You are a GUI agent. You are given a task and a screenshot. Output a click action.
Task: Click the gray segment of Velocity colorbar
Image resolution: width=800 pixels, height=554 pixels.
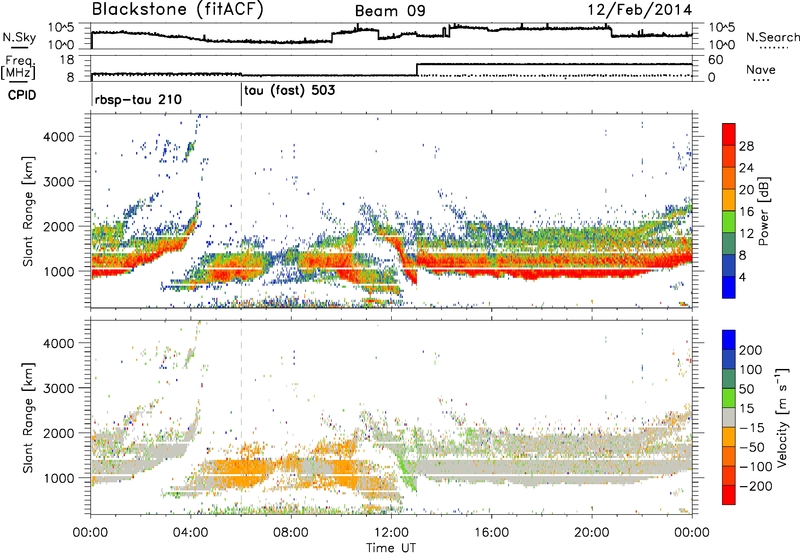[x=729, y=417]
